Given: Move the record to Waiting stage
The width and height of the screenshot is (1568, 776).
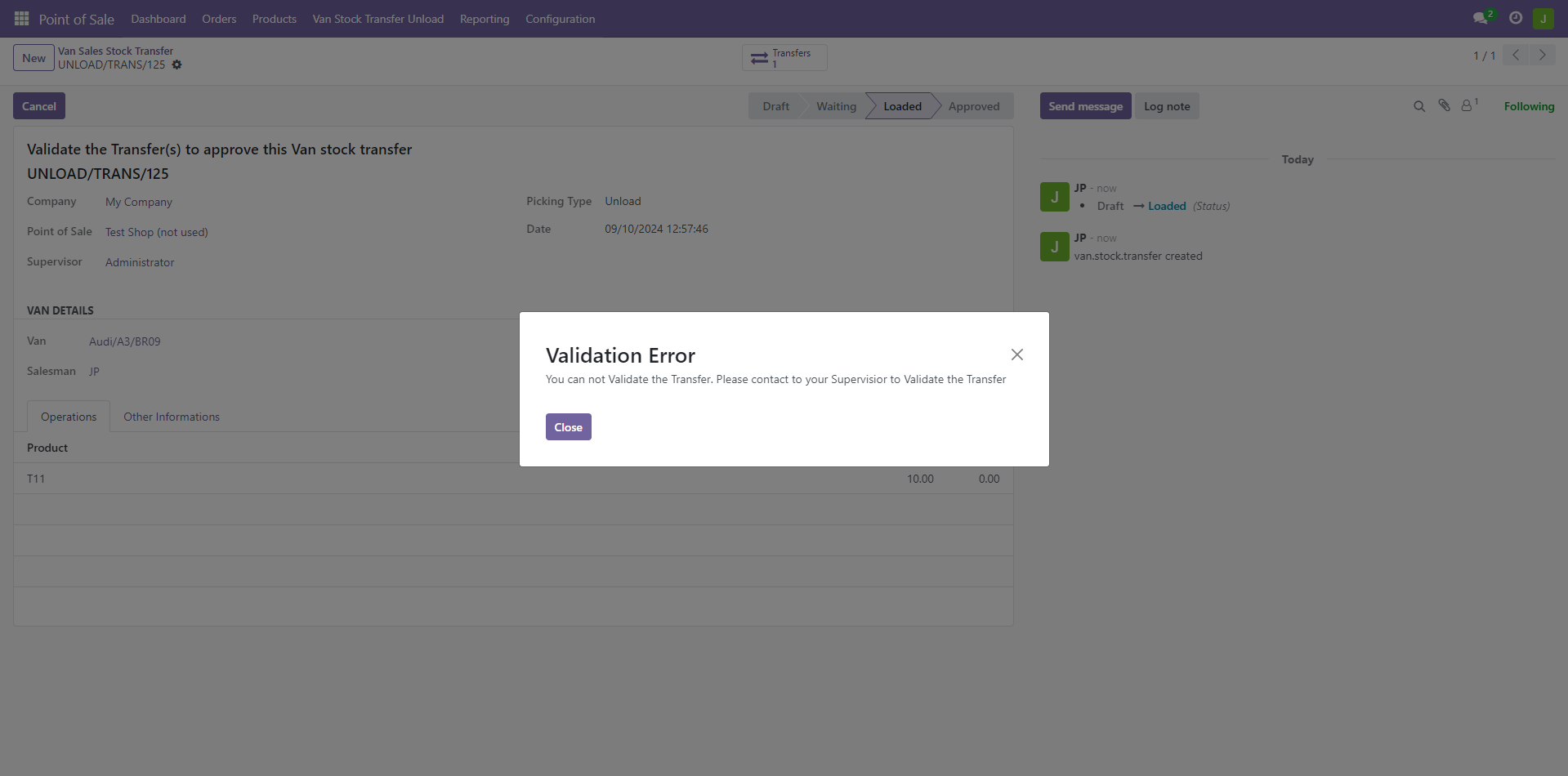Looking at the screenshot, I should click(x=835, y=105).
